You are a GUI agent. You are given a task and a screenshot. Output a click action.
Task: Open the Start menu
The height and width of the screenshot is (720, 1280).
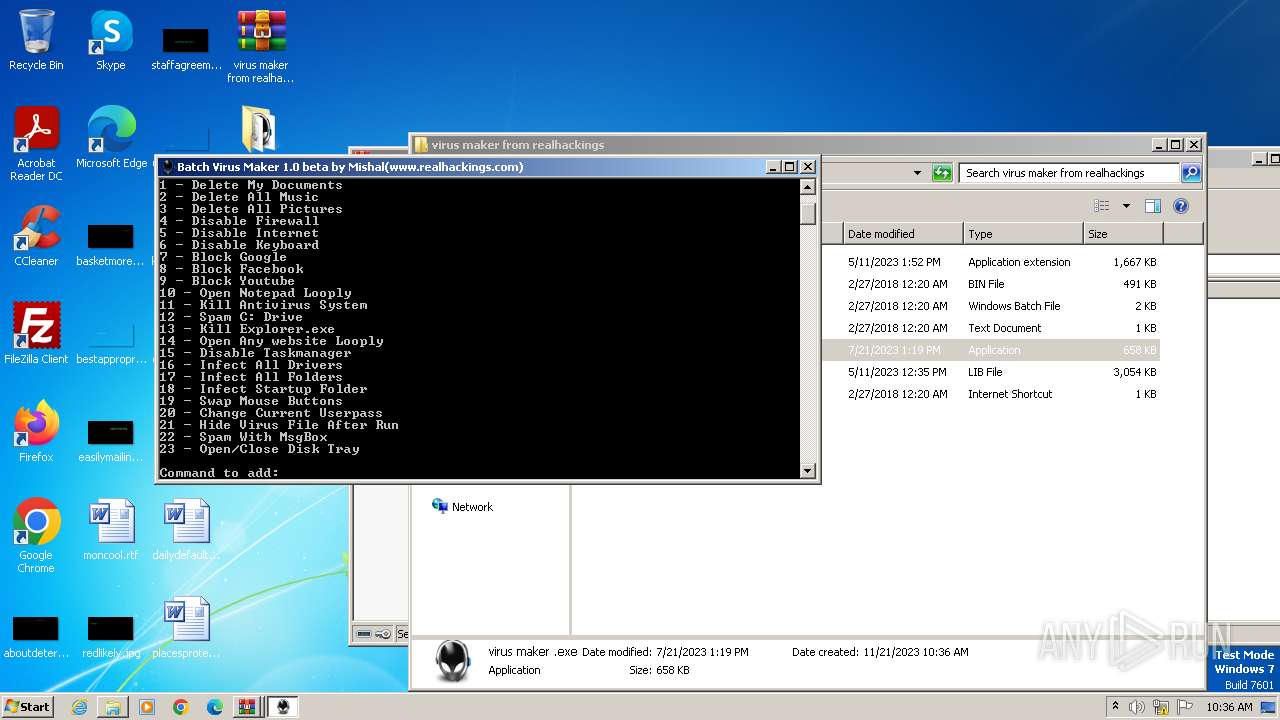tap(28, 707)
